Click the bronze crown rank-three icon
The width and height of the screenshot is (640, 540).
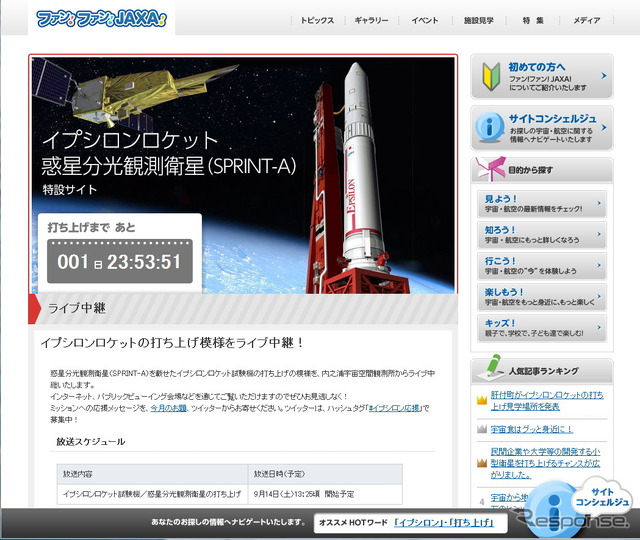pos(482,463)
